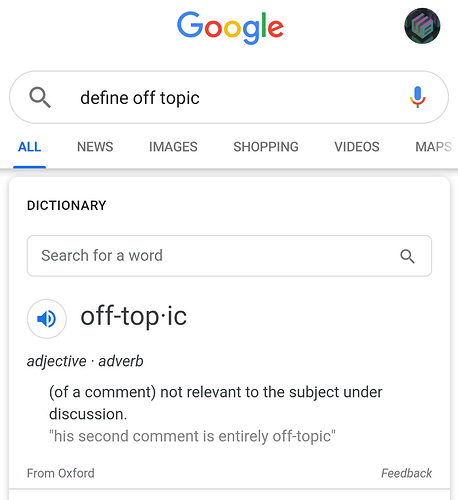Click the Feedback link
Viewport: 458px width, 500px height.
point(406,473)
